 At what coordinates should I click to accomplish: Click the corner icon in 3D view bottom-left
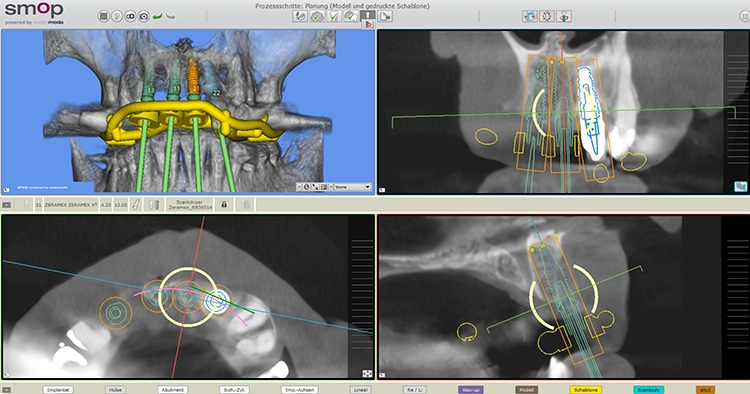point(6,190)
